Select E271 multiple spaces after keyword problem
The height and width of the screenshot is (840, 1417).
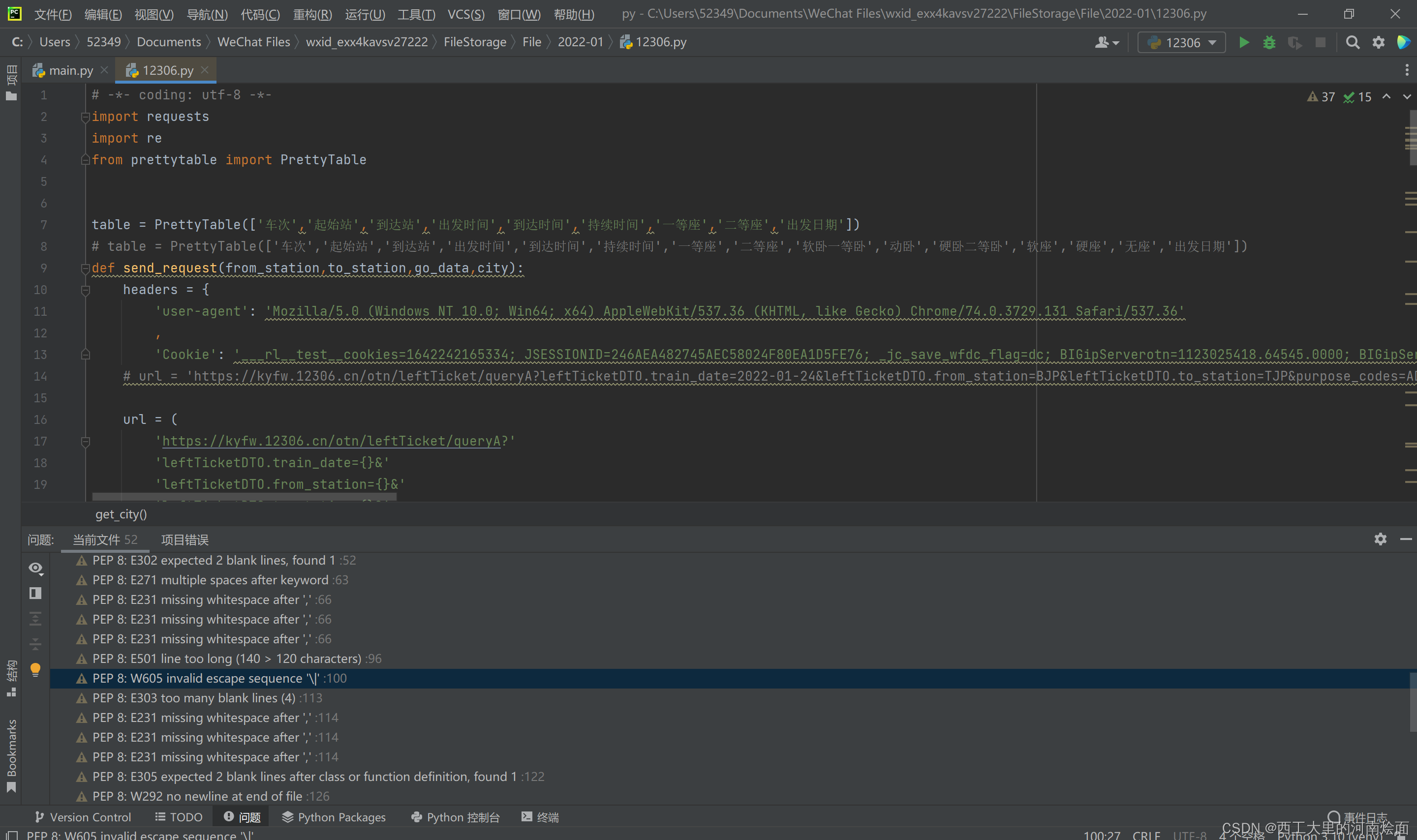click(x=729, y=580)
